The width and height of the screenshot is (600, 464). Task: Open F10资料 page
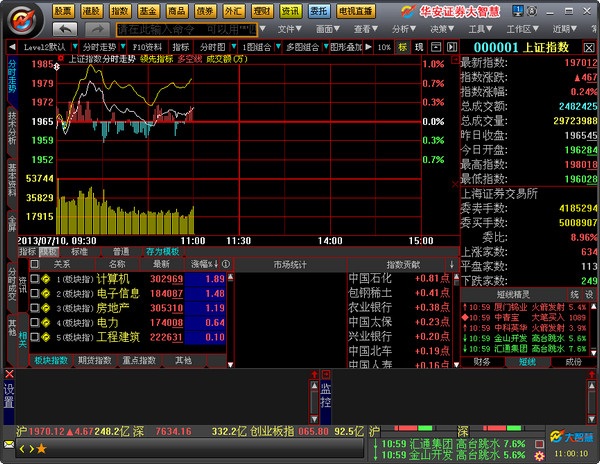147,47
